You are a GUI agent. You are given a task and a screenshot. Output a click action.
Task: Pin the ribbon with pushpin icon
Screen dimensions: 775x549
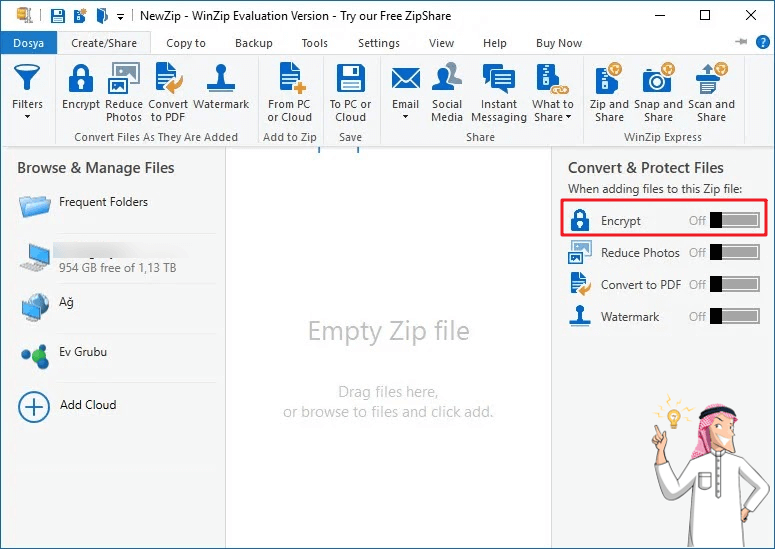741,42
